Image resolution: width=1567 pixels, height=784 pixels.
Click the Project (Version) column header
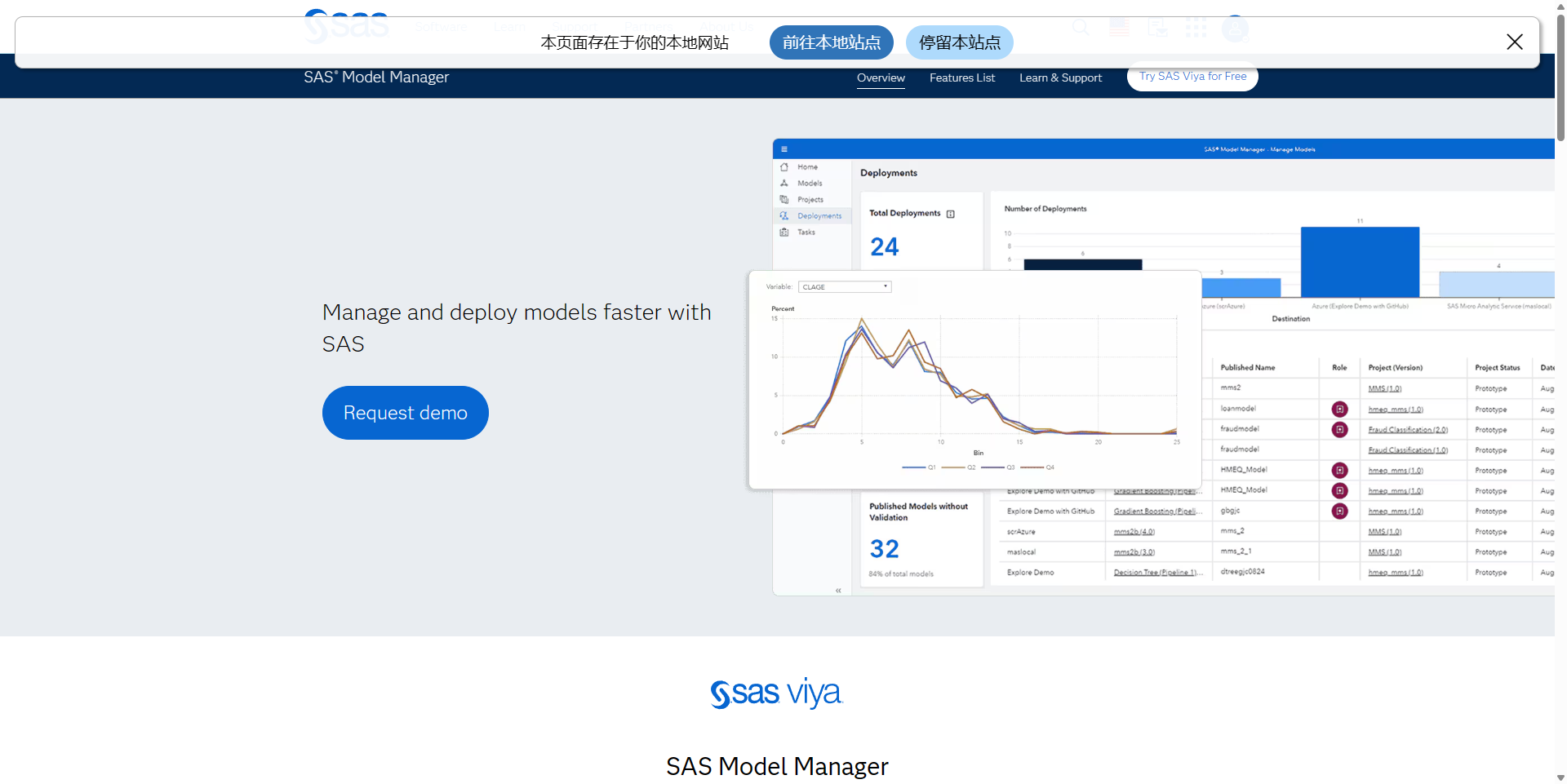[x=1395, y=368]
